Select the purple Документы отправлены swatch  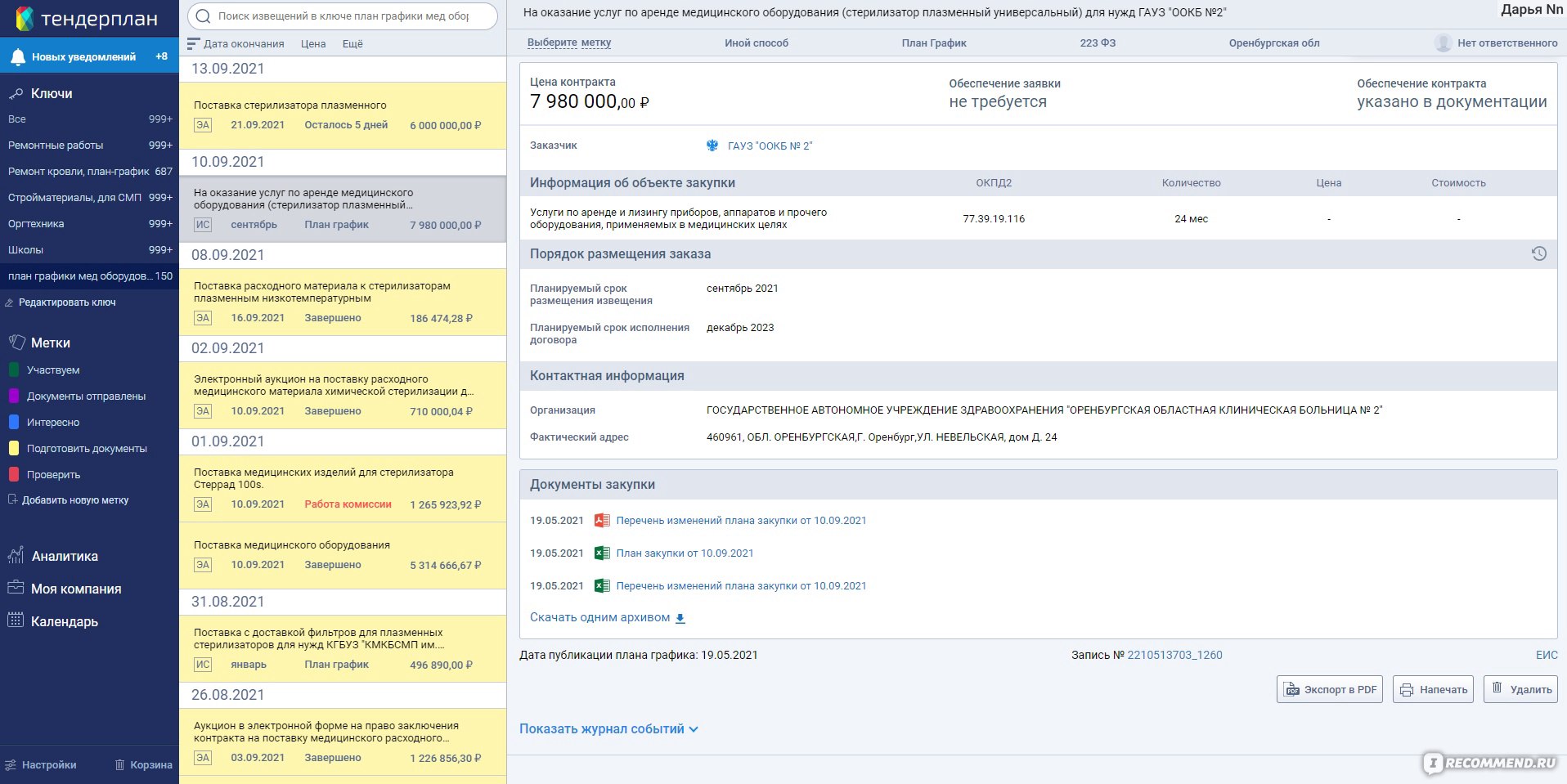point(13,396)
